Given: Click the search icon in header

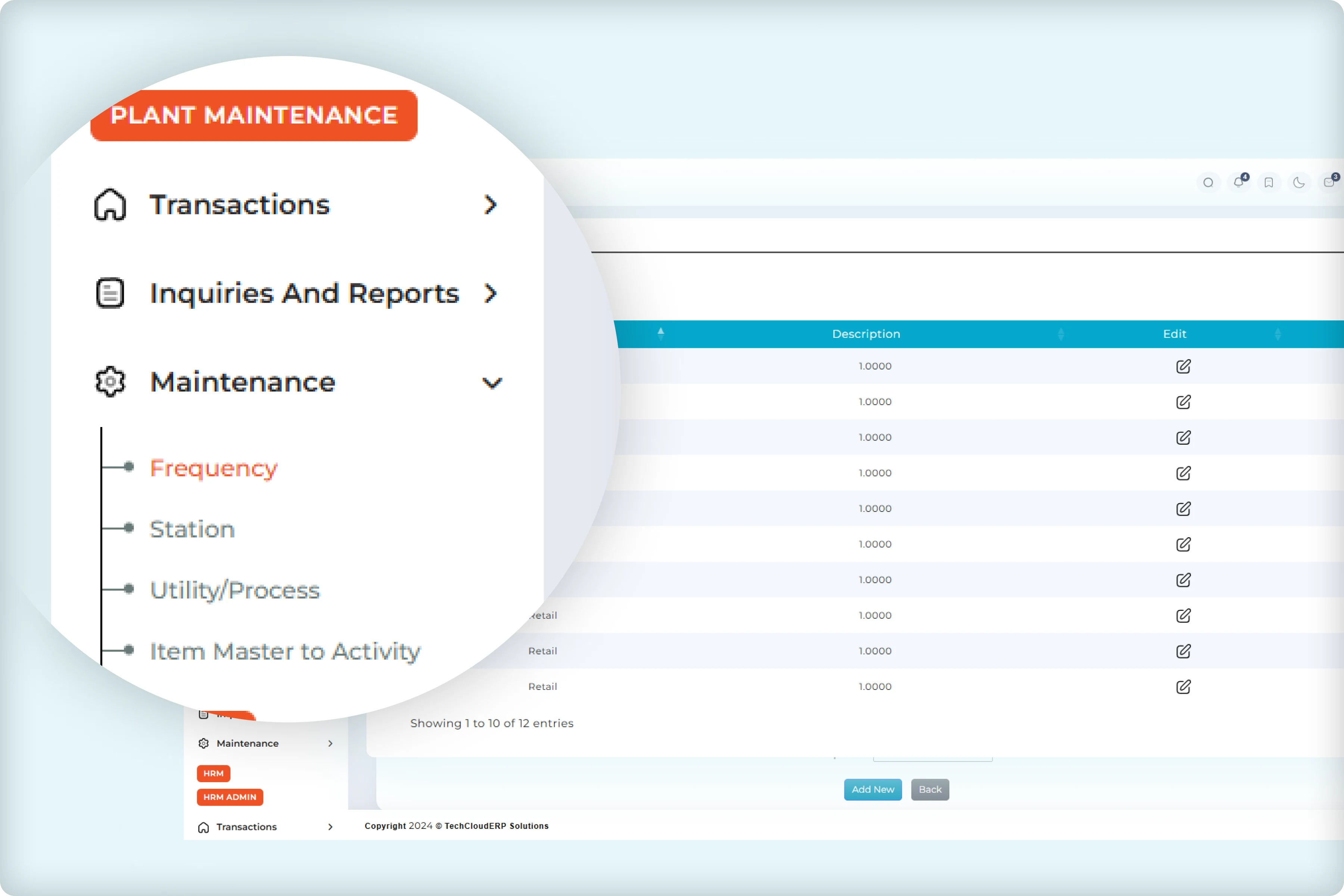Looking at the screenshot, I should click(1208, 183).
